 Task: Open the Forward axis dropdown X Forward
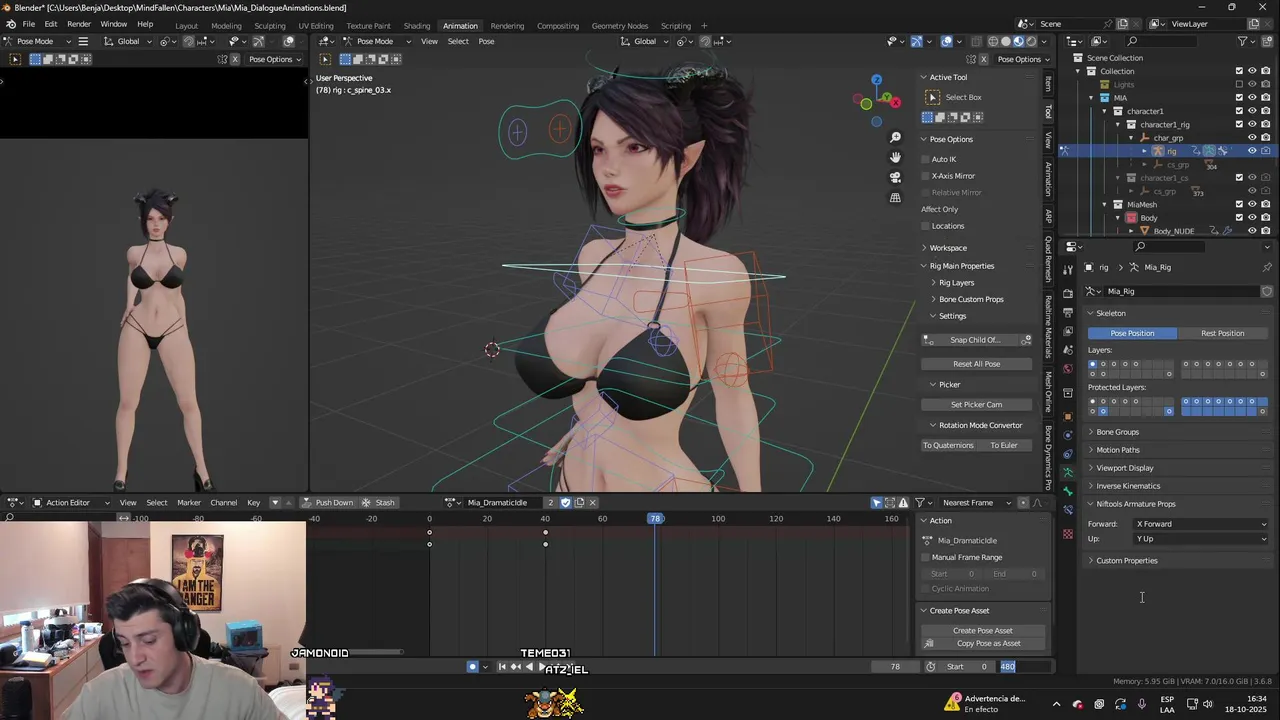[x=1200, y=524]
